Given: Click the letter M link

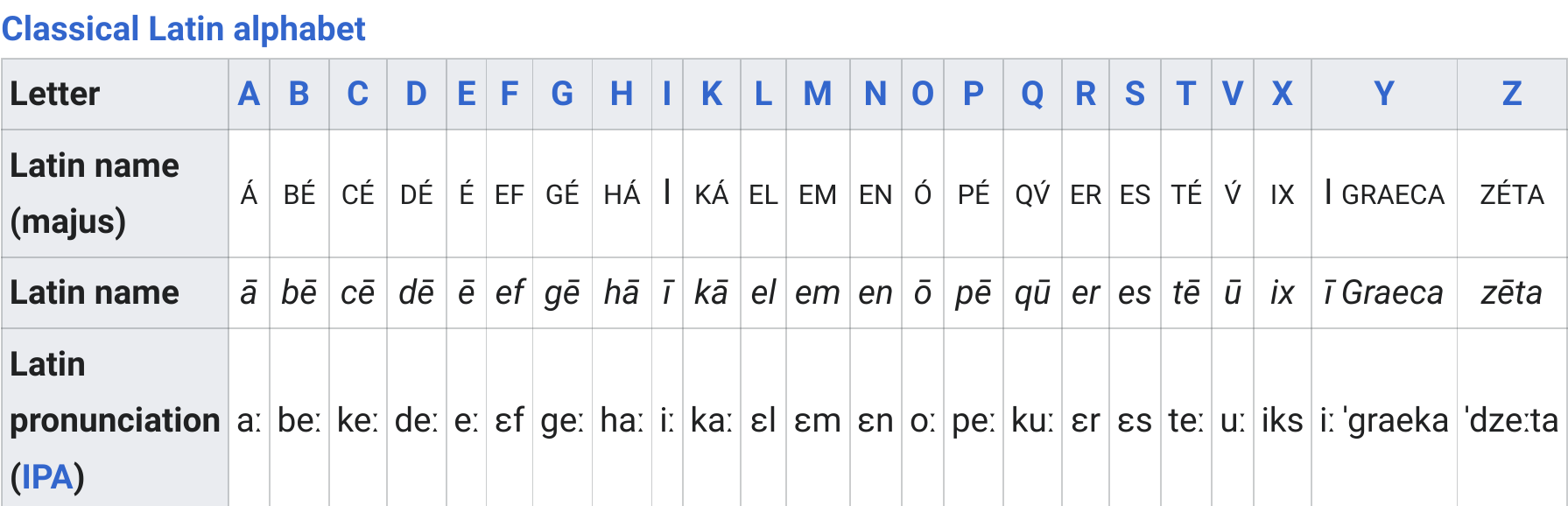Looking at the screenshot, I should (818, 94).
